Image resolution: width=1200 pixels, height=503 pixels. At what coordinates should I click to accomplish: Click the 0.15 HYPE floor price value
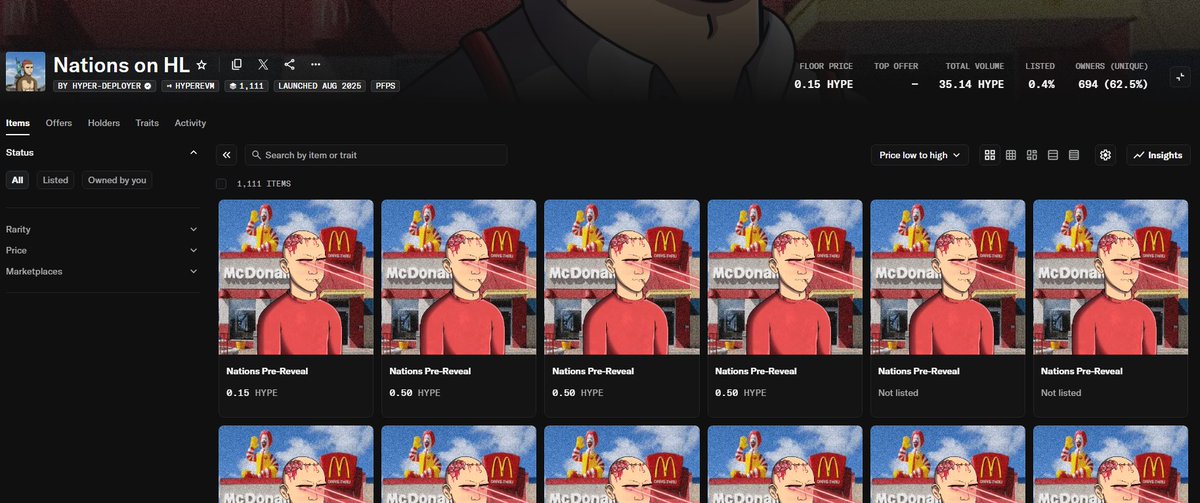(823, 84)
